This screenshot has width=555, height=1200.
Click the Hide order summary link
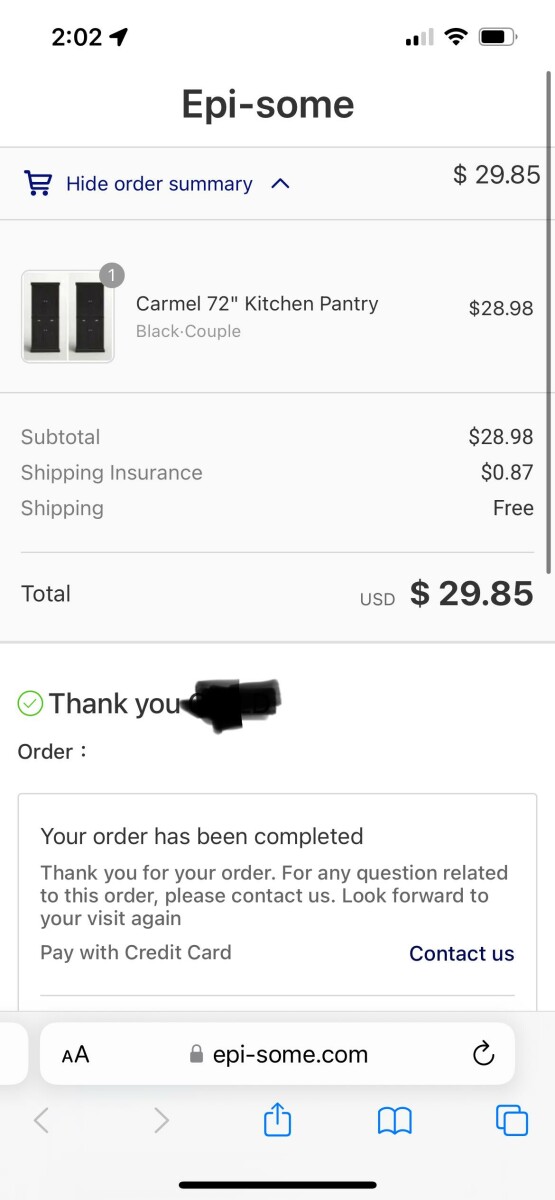pyautogui.click(x=159, y=184)
